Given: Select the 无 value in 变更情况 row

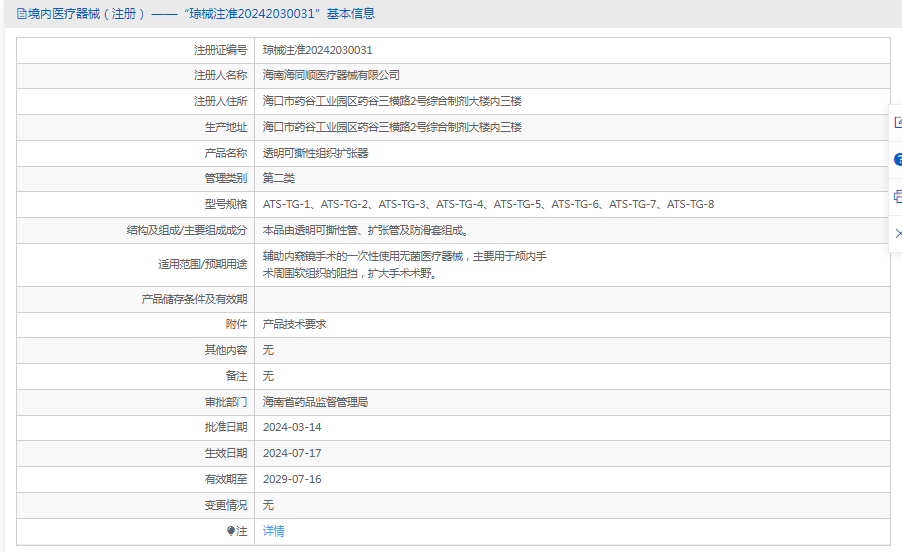Looking at the screenshot, I should pos(268,505).
